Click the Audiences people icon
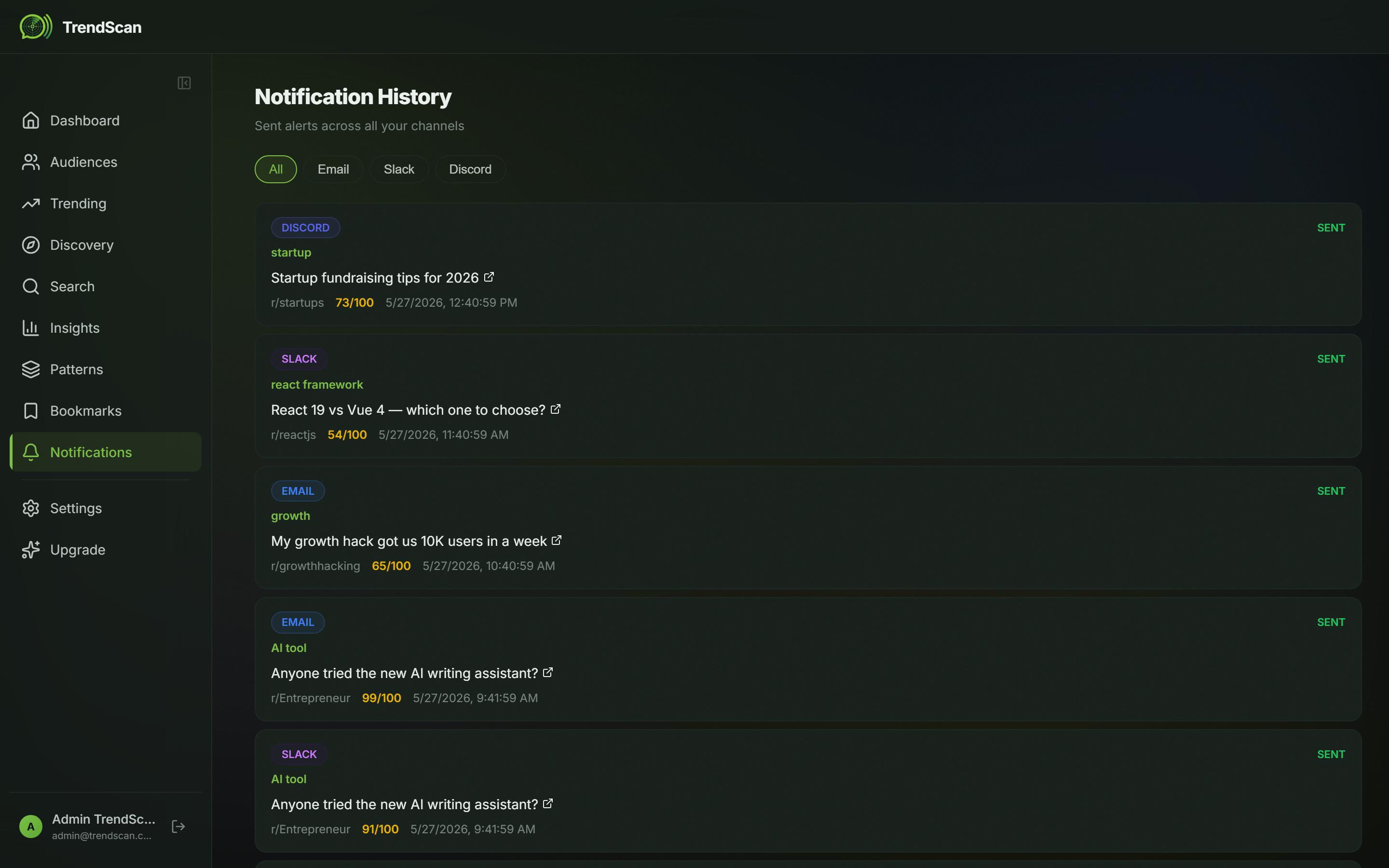Image resolution: width=1389 pixels, height=868 pixels. coord(31,162)
